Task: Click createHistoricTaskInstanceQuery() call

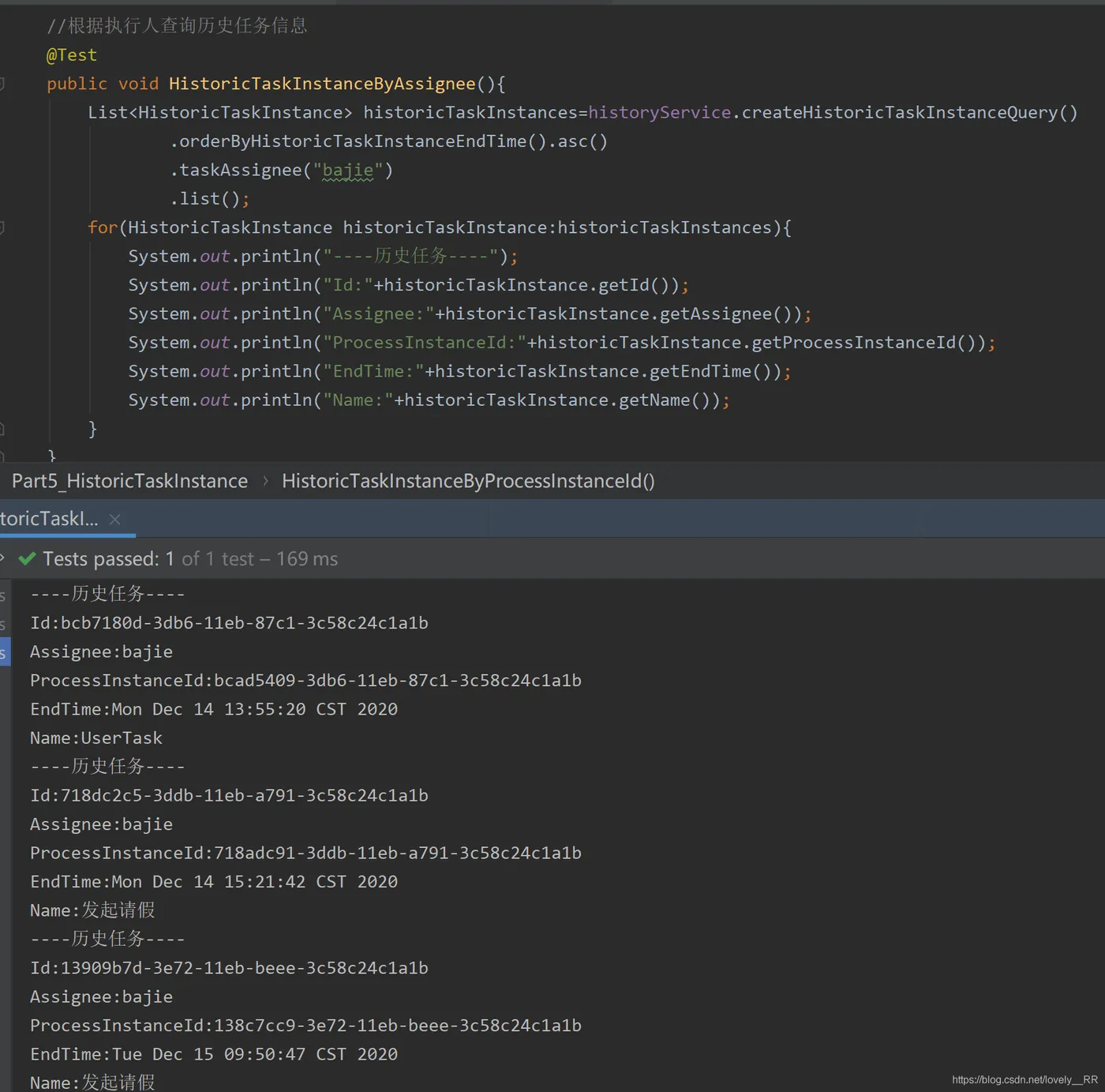Action: [x=909, y=112]
